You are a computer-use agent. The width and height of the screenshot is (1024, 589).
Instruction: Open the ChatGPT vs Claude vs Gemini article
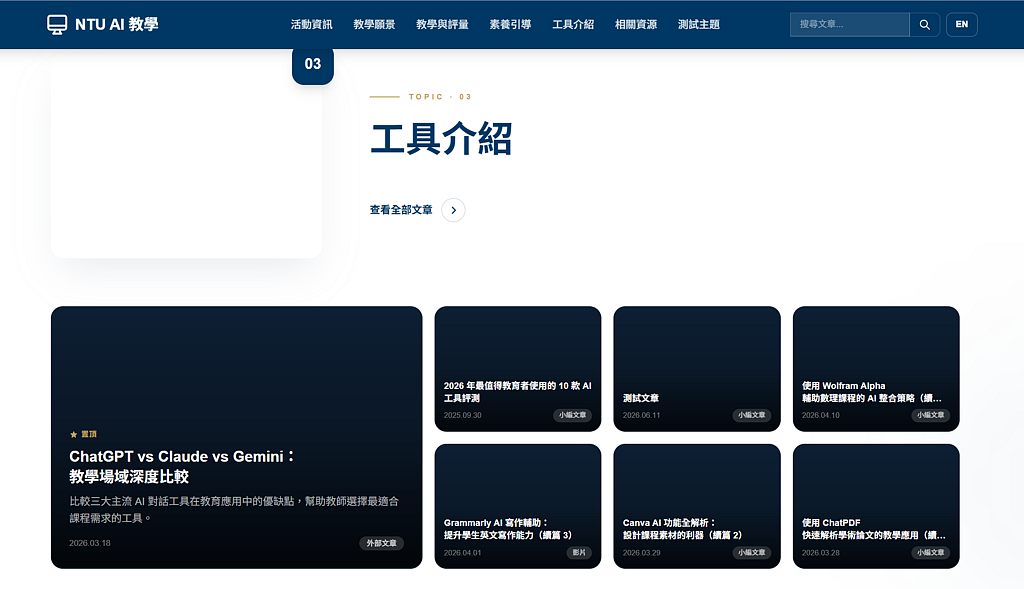[236, 438]
